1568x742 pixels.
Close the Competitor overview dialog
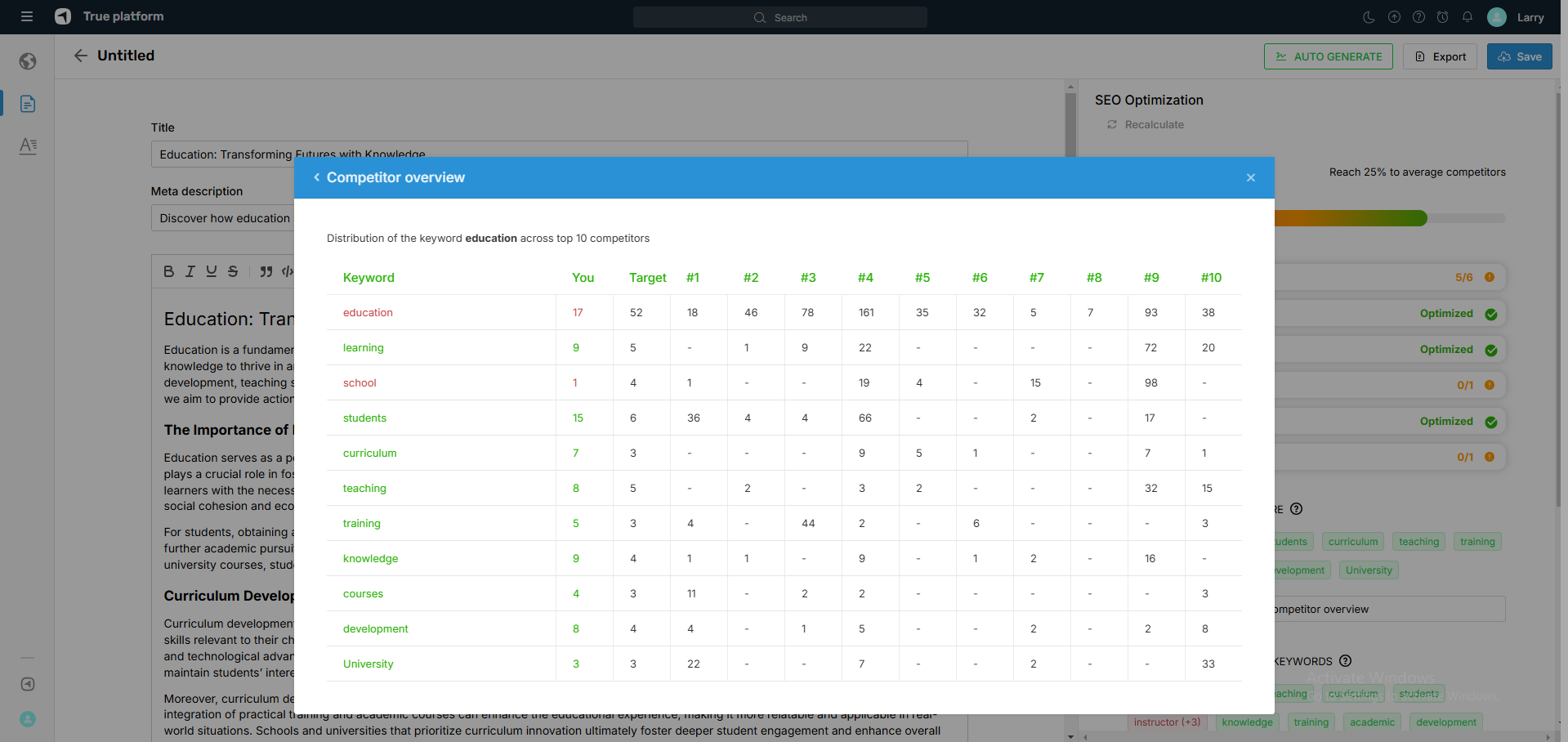[1250, 177]
